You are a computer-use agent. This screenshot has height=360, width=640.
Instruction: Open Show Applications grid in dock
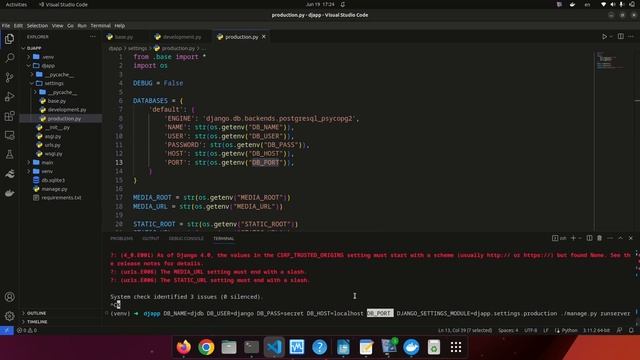click(x=456, y=347)
